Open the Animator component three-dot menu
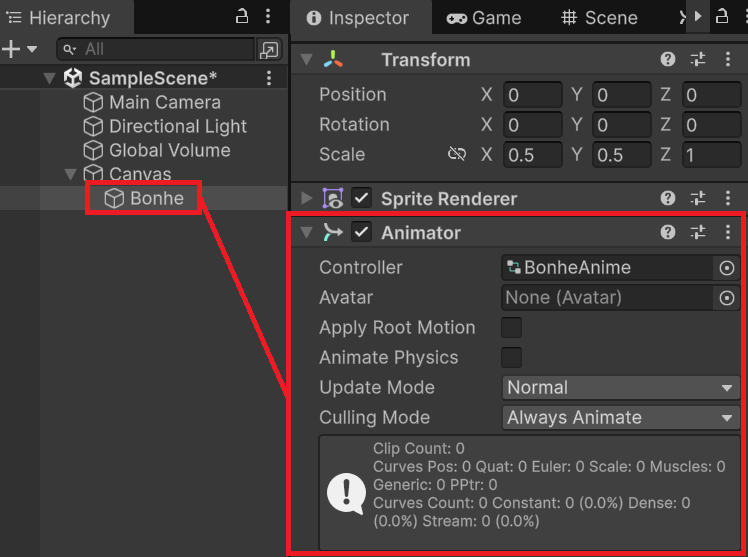Screen dimensions: 748x557 click(727, 232)
